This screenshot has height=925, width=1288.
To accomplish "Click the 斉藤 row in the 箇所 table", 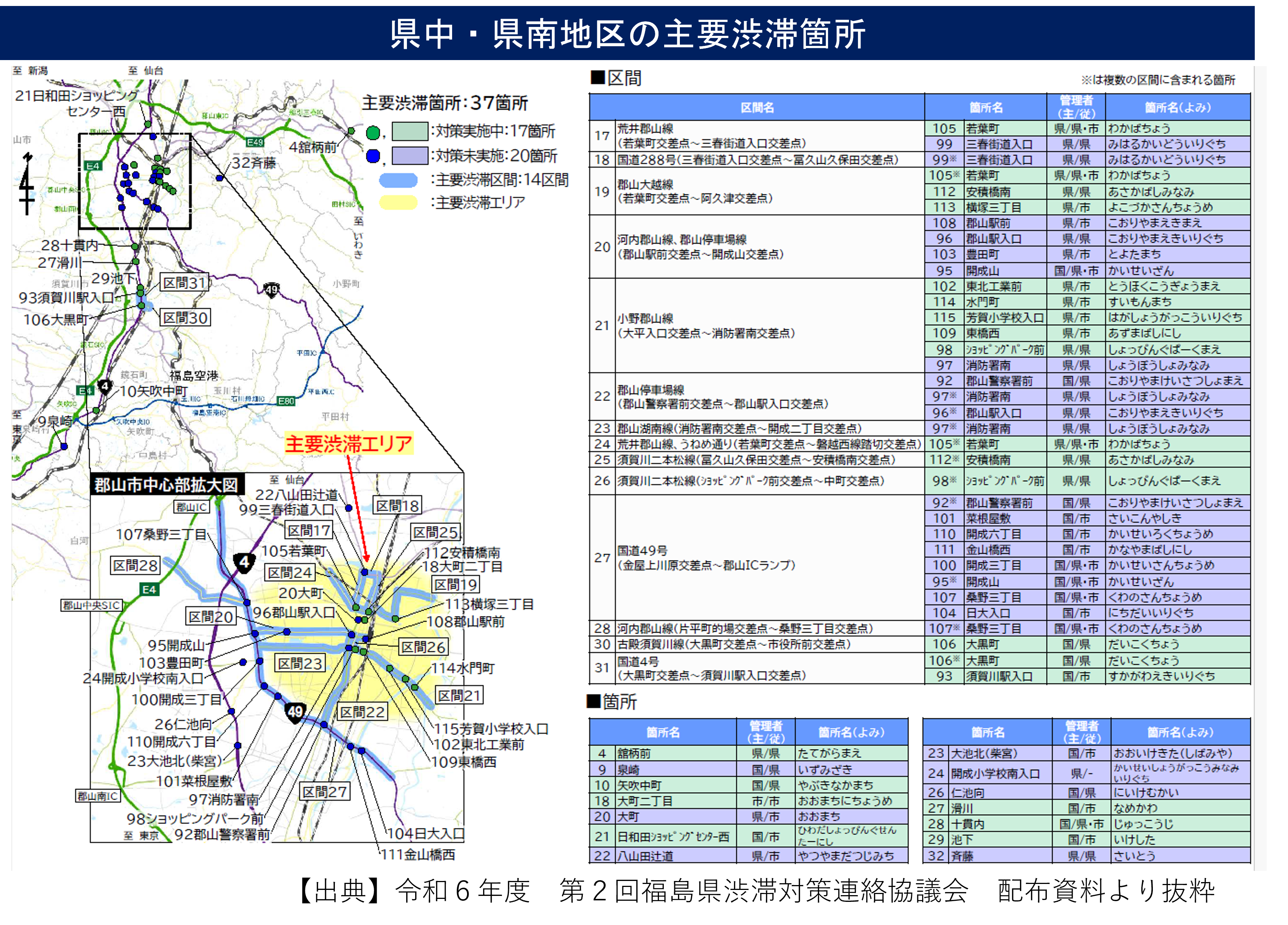I will coord(1086,856).
